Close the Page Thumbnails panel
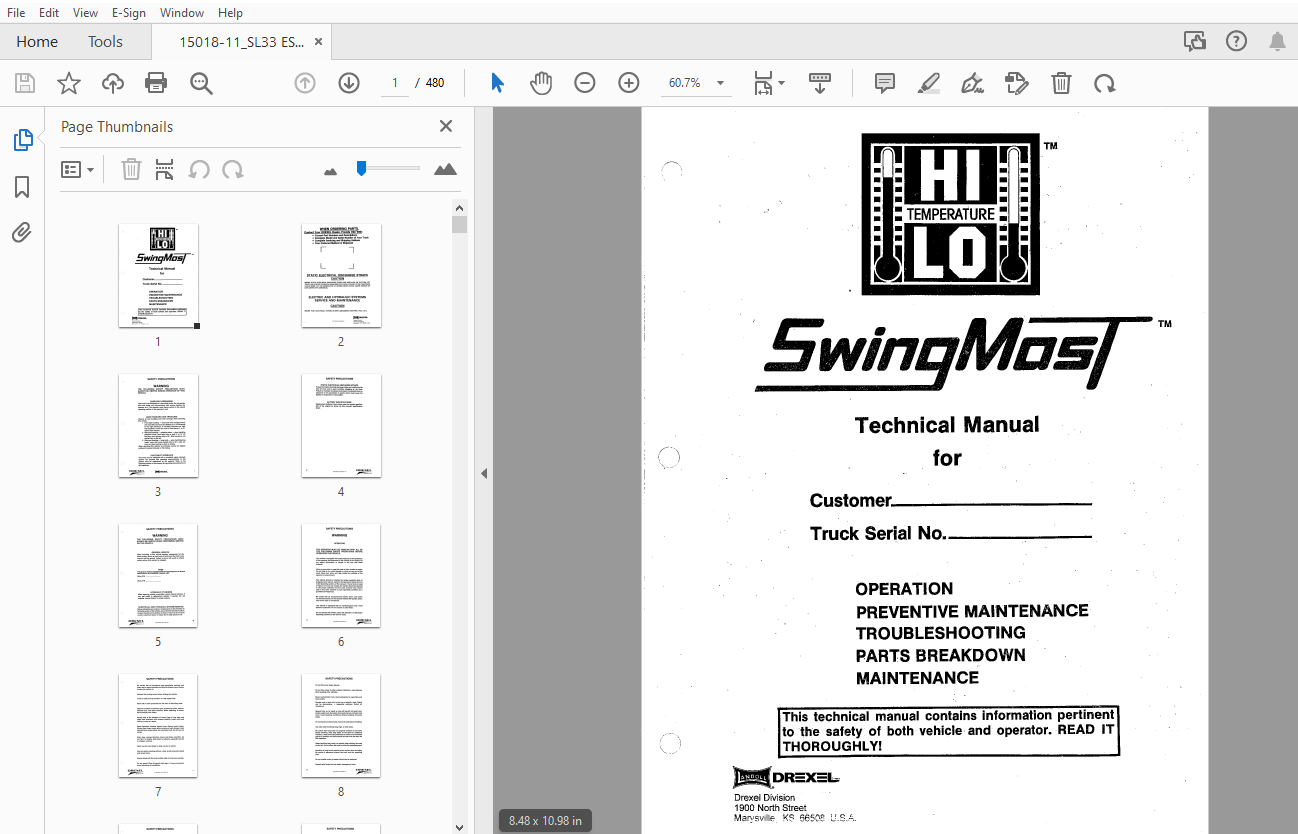 point(446,126)
